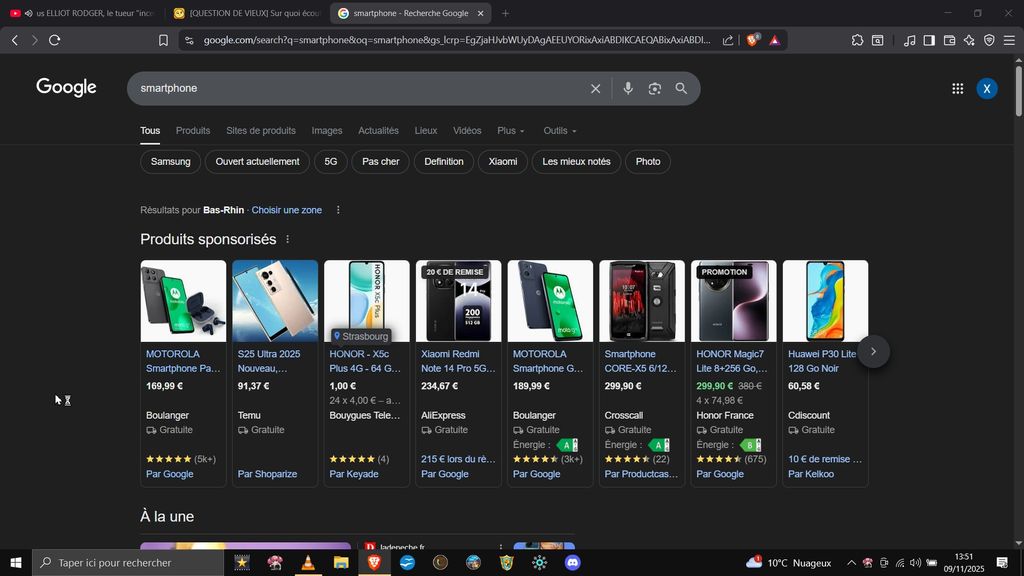Toggle the Brave VPN shield button
Image resolution: width=1024 pixels, height=576 pixels.
pos(989,40)
